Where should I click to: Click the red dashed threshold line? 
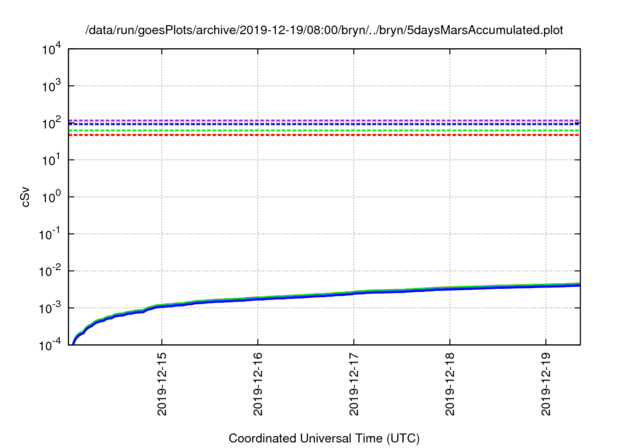324,135
